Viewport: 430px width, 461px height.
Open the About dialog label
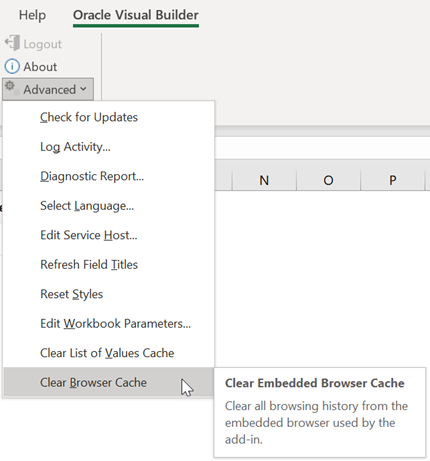[x=40, y=67]
